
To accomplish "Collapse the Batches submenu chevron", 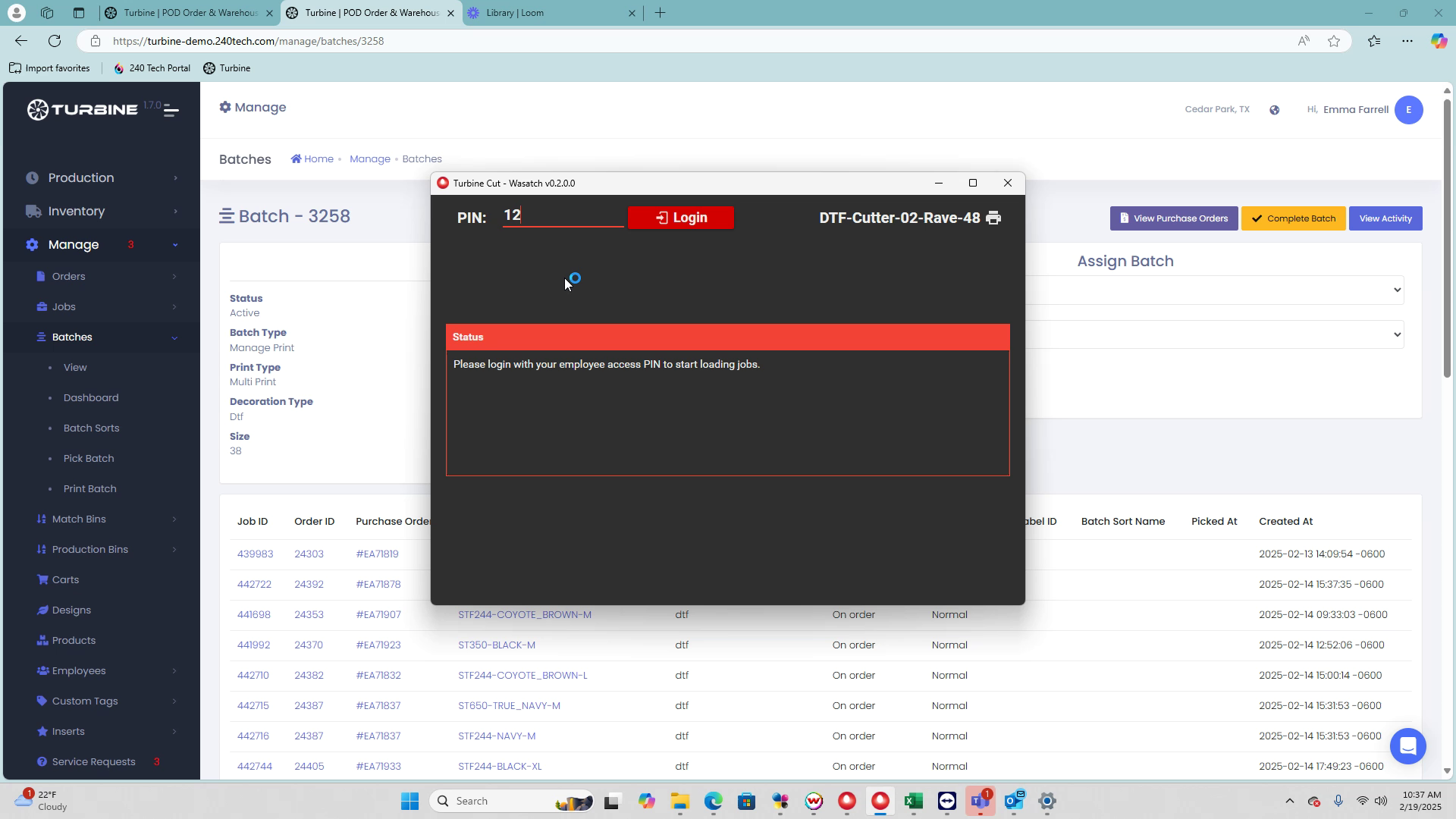I will (x=175, y=337).
